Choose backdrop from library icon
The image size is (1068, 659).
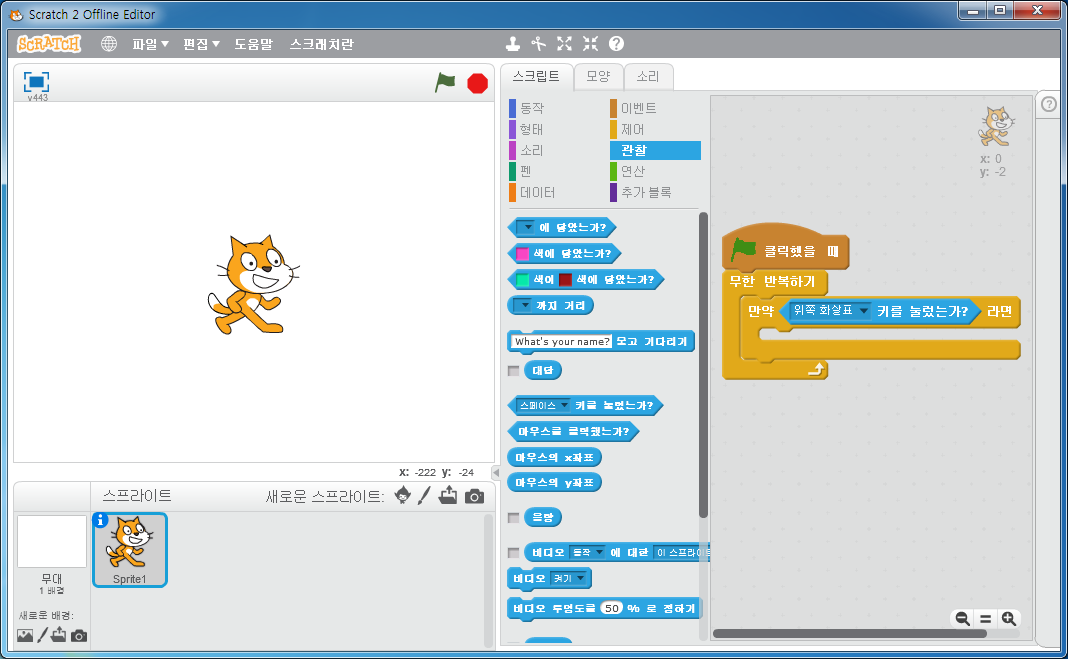25,635
